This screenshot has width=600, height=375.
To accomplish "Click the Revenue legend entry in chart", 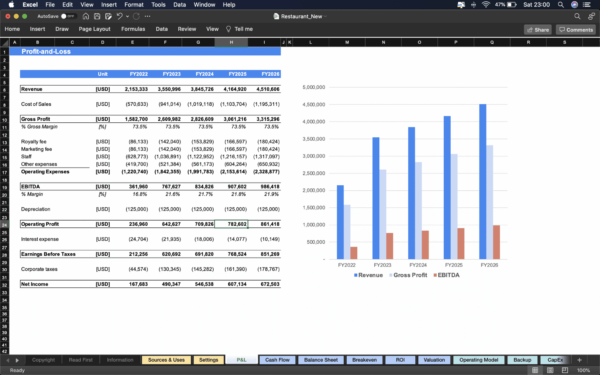I will point(368,275).
